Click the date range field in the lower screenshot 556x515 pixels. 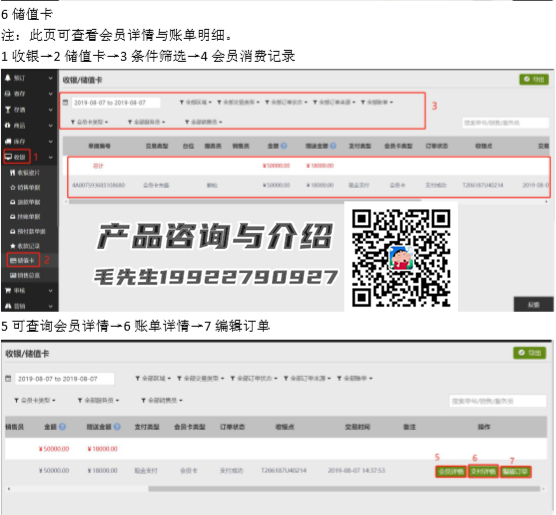[64, 379]
